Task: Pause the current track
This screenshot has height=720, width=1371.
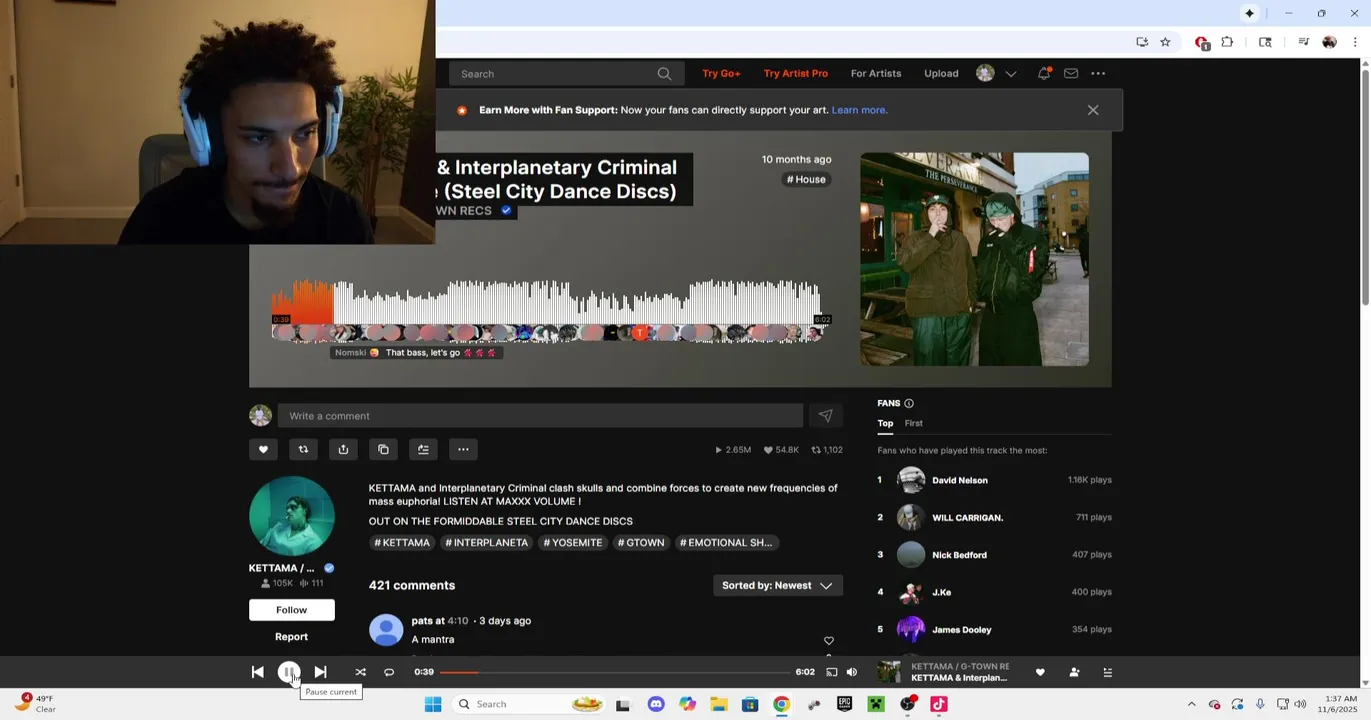Action: coord(289,672)
